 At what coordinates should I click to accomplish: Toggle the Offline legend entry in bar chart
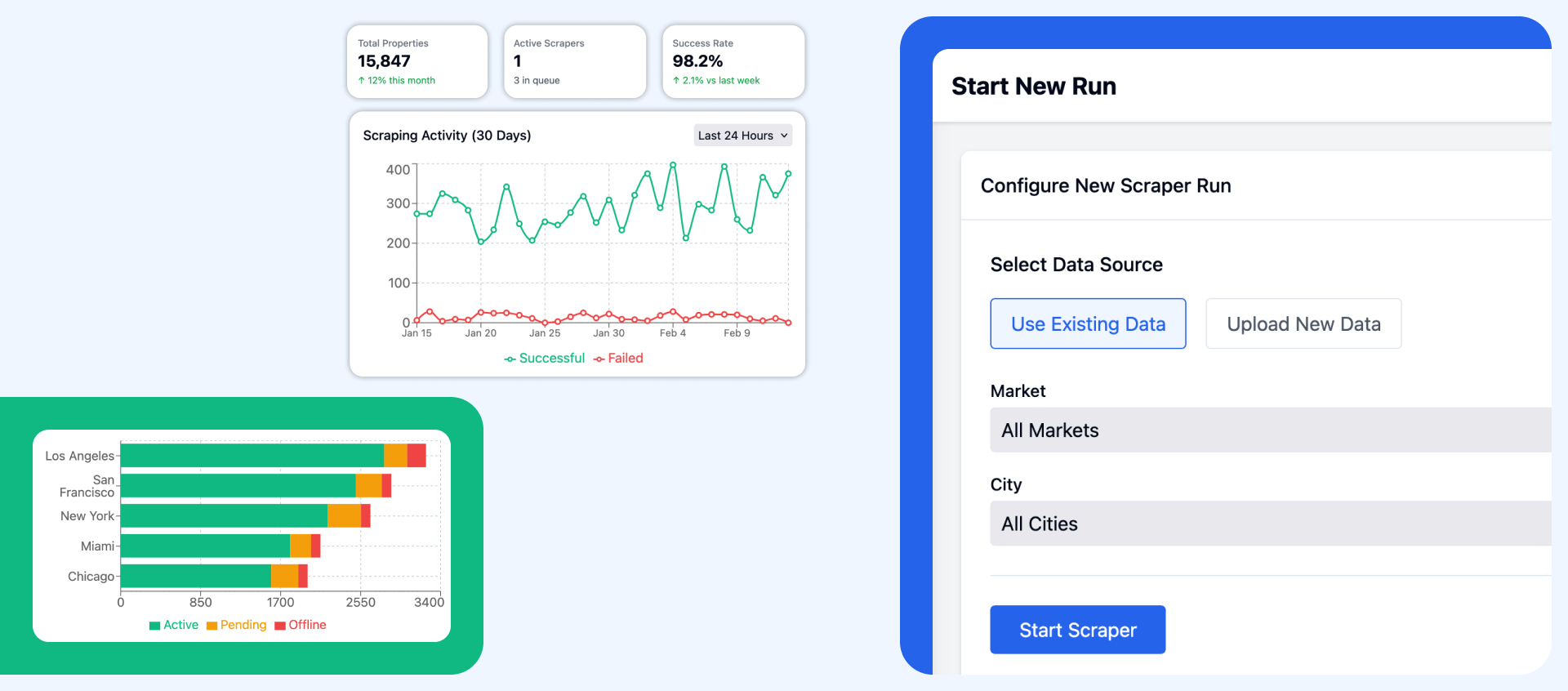301,625
